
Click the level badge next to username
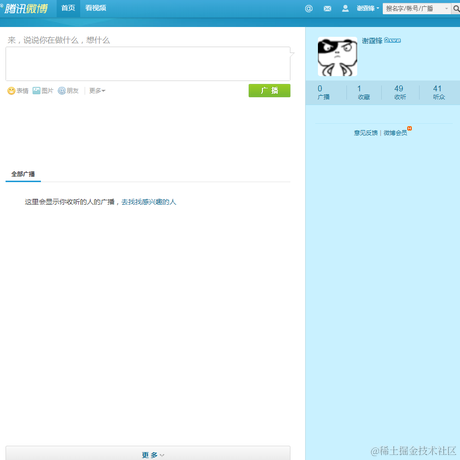(x=392, y=40)
